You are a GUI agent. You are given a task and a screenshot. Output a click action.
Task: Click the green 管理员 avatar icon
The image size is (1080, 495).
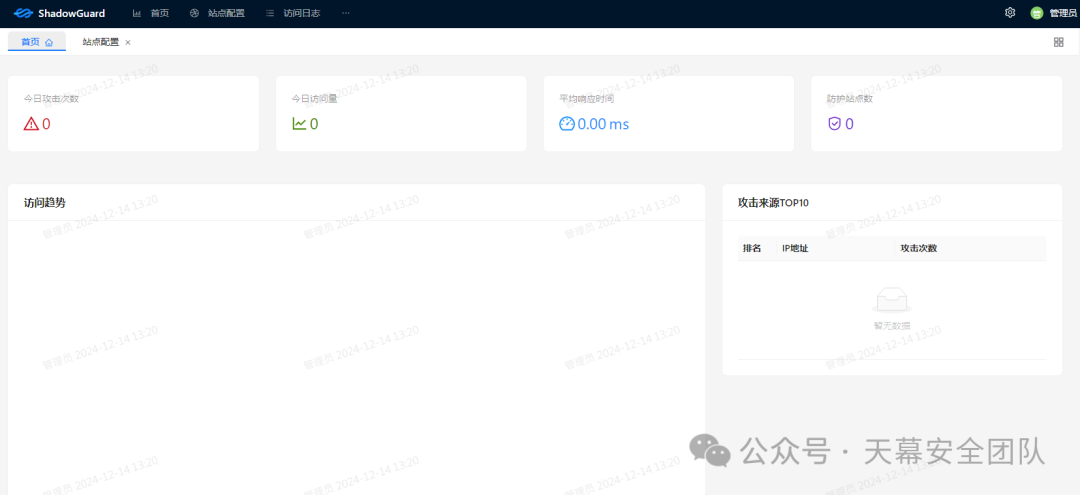1037,13
